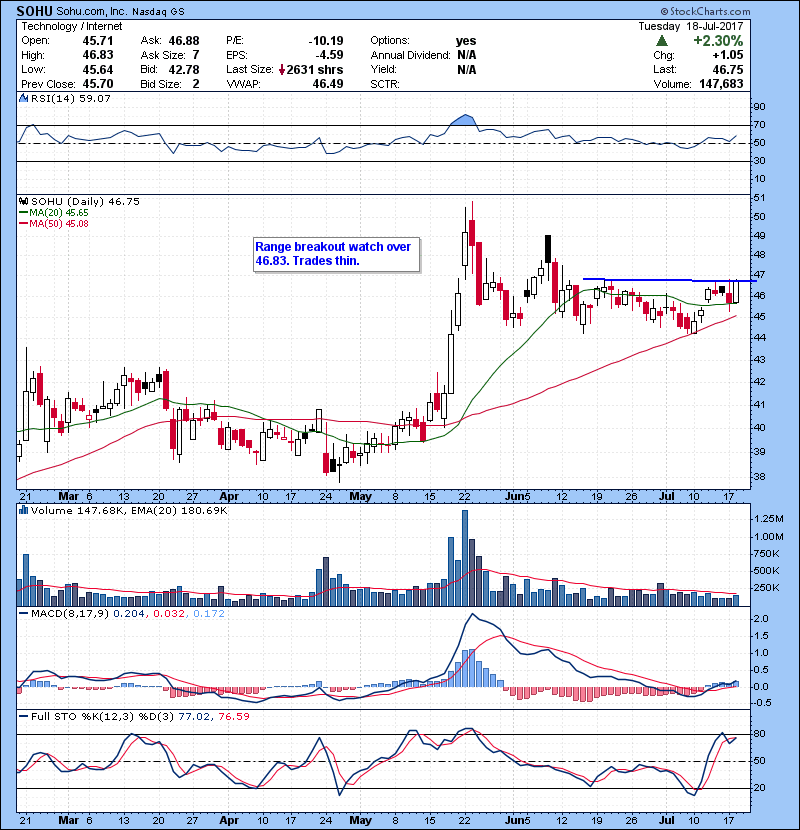Click the Last Size 2631 shrs value
The image size is (800, 830).
click(314, 69)
